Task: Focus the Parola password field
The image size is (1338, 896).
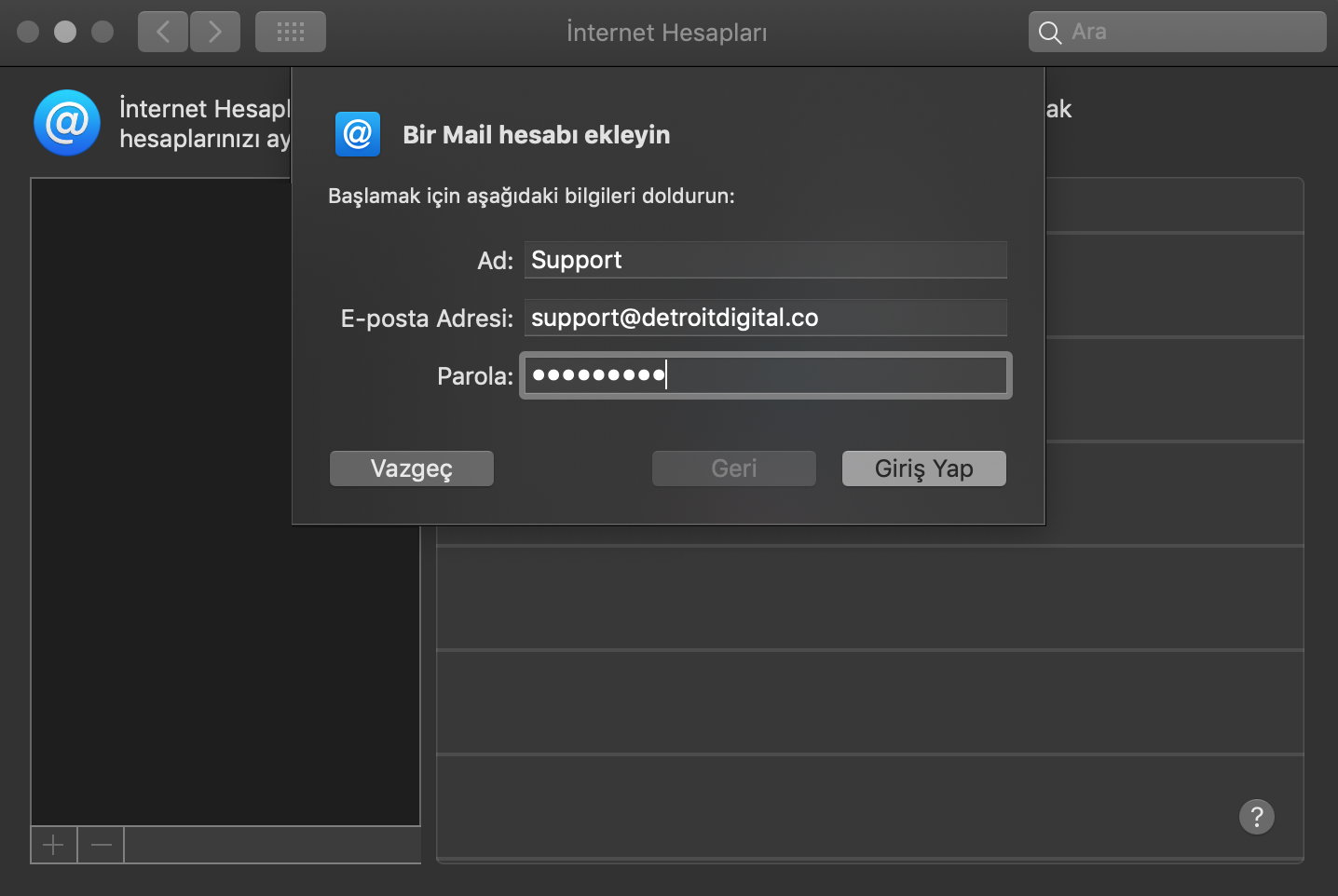Action: point(764,375)
